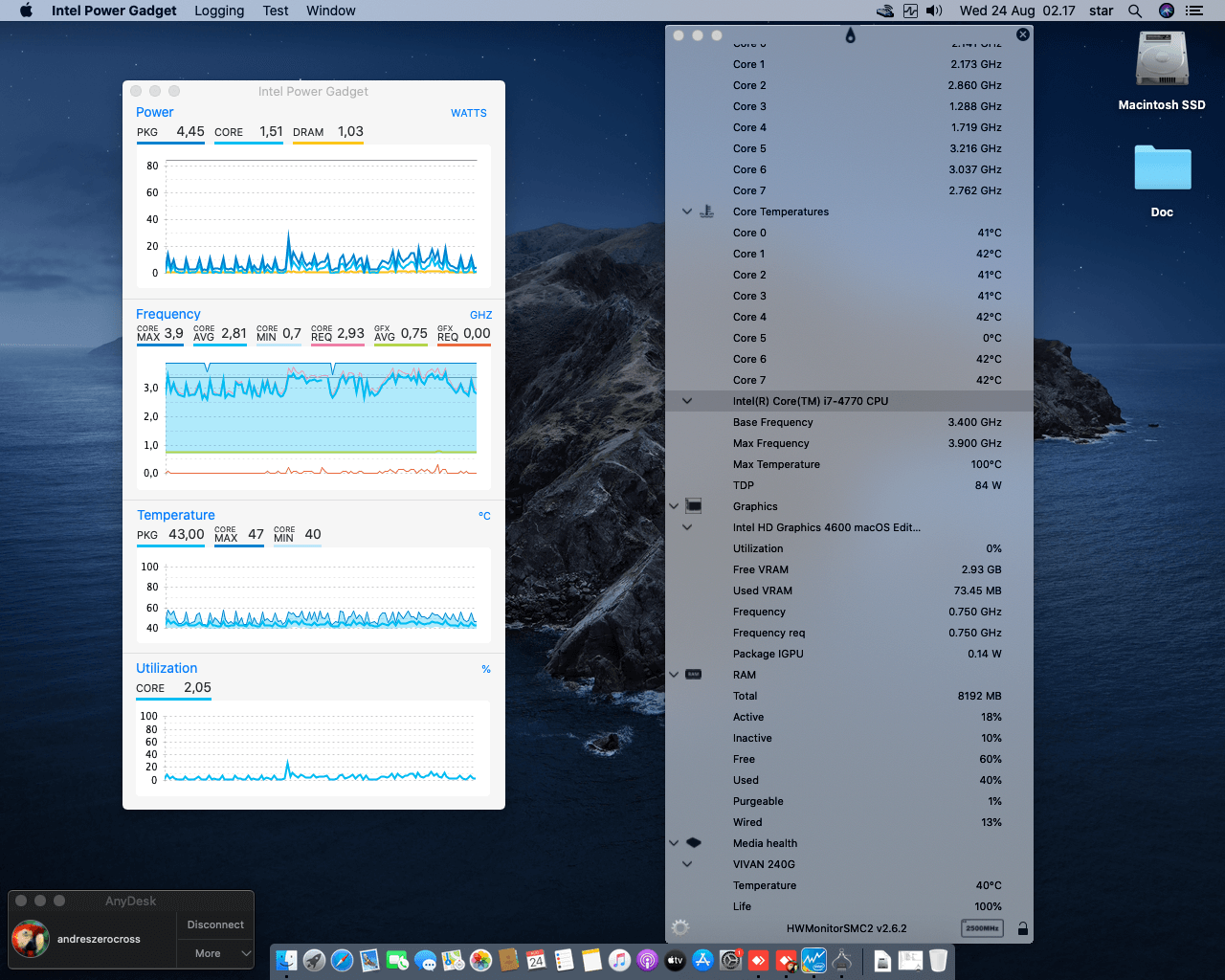Open HWMonitorSMC2 settings gear
This screenshot has height=980, width=1225.
[680, 927]
